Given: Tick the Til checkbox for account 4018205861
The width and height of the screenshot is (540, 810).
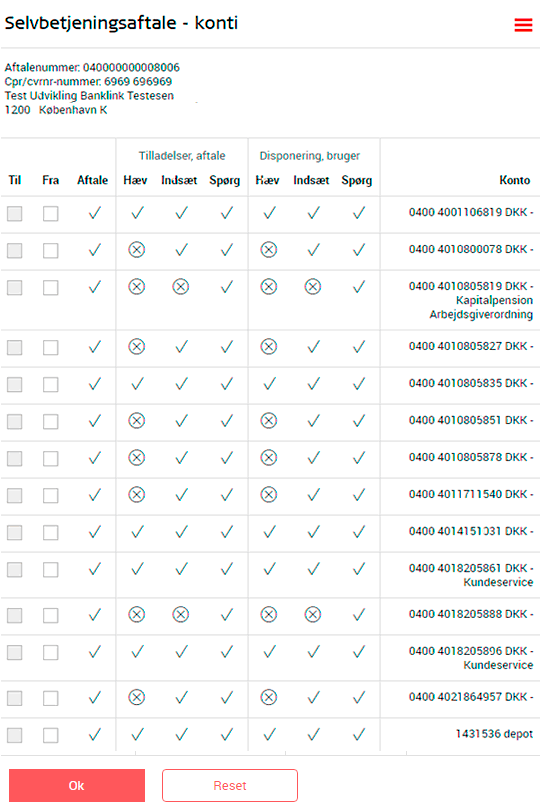Looking at the screenshot, I should pyautogui.click(x=14, y=570).
